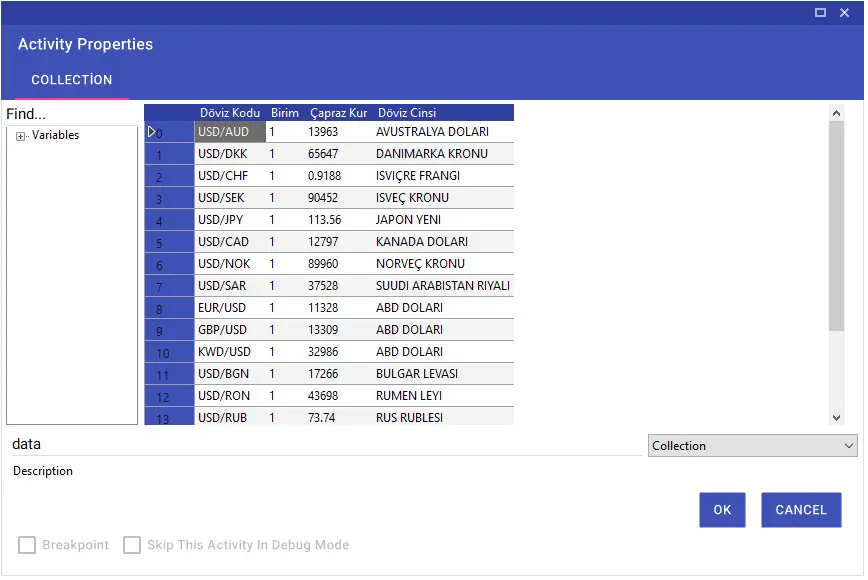Screen dimensions: 868x580
Task: Select row header 1
Action: [x=170, y=155]
